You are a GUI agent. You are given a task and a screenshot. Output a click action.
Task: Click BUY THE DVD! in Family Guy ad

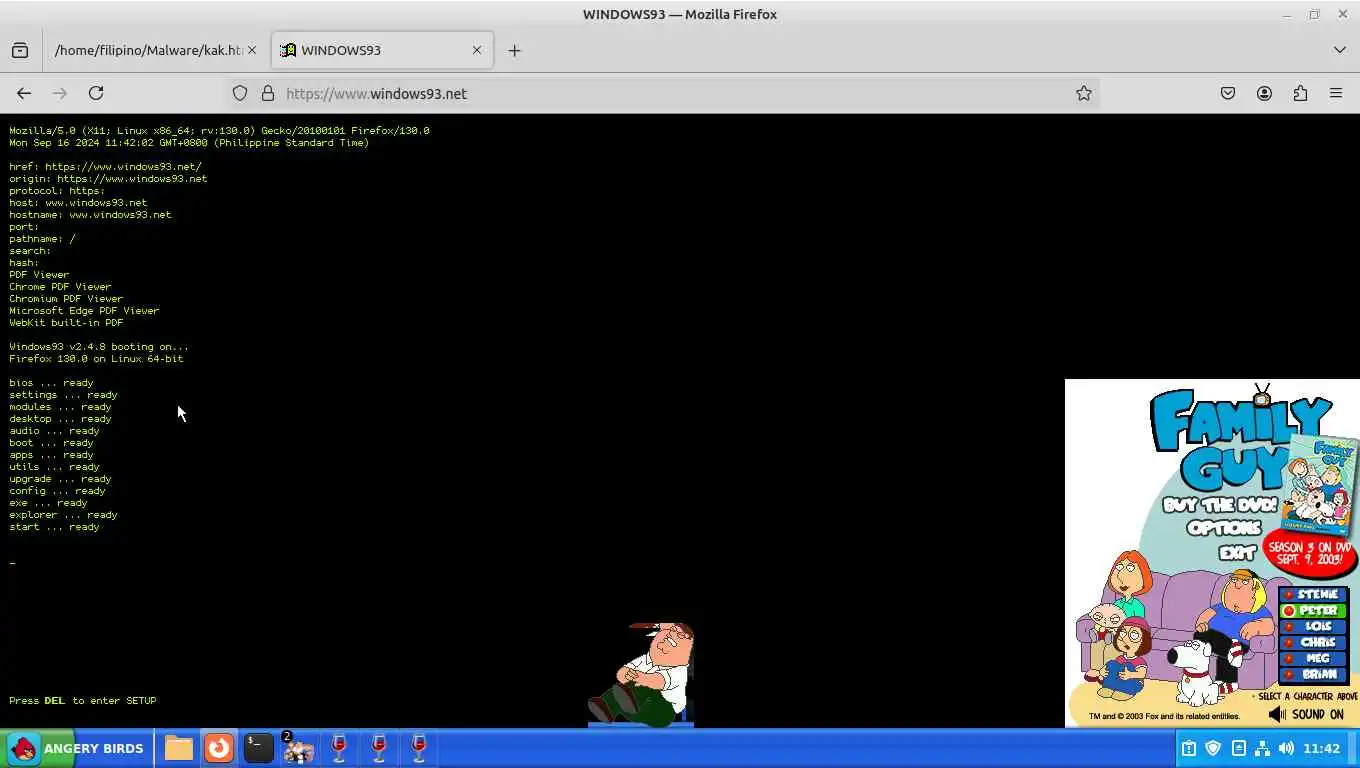coord(1220,505)
